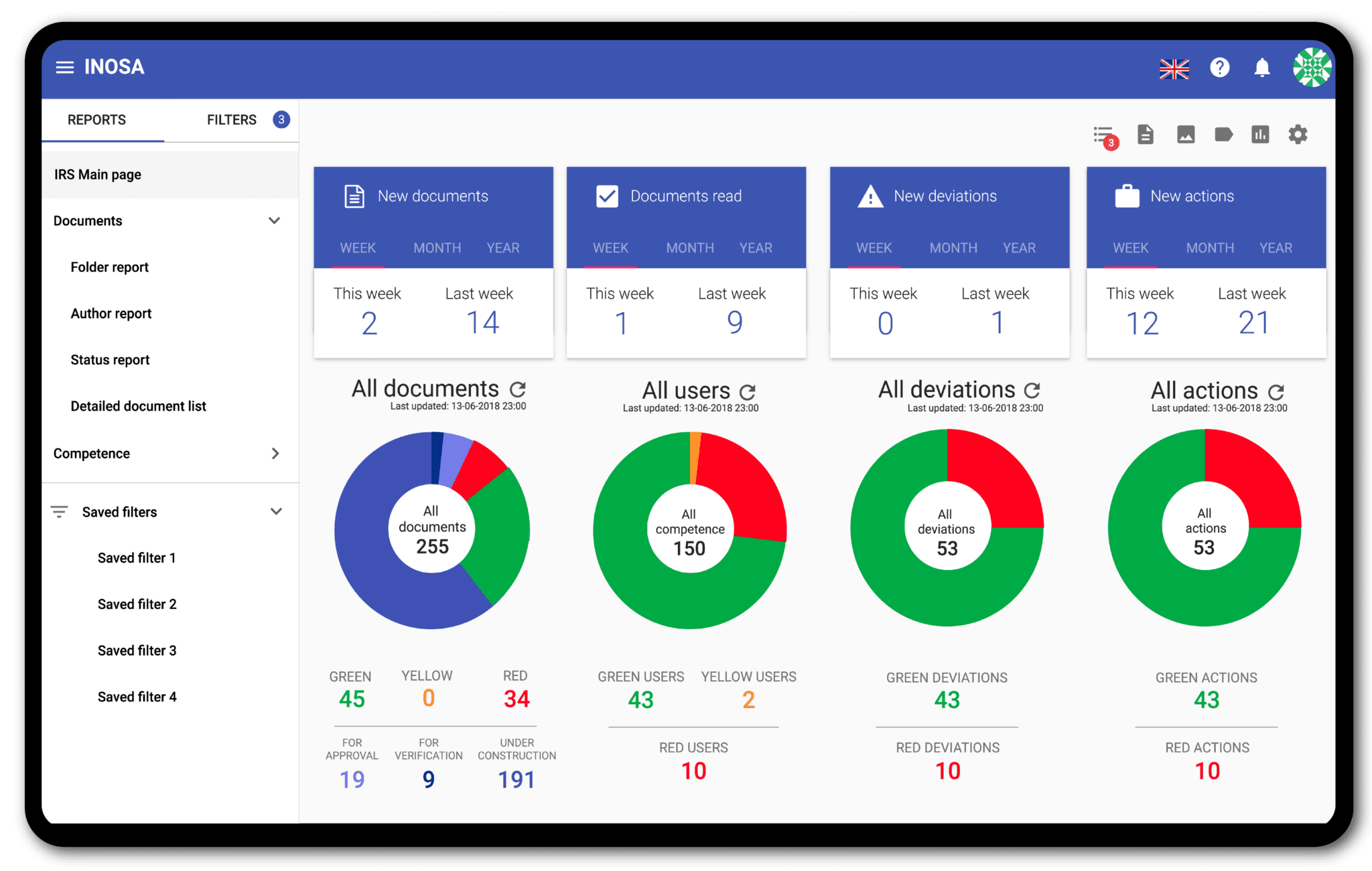
Task: Select WEEK on the New actions card
Action: [1130, 247]
